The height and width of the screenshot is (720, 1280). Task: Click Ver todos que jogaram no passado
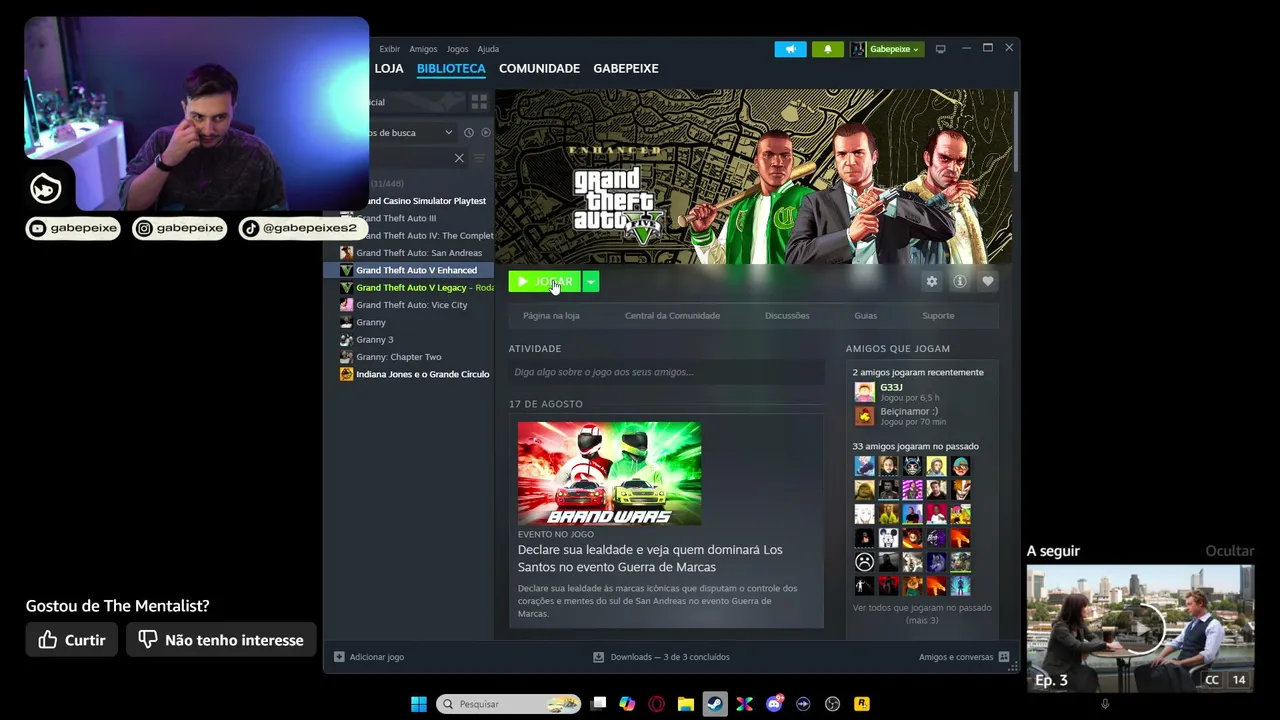(922, 614)
